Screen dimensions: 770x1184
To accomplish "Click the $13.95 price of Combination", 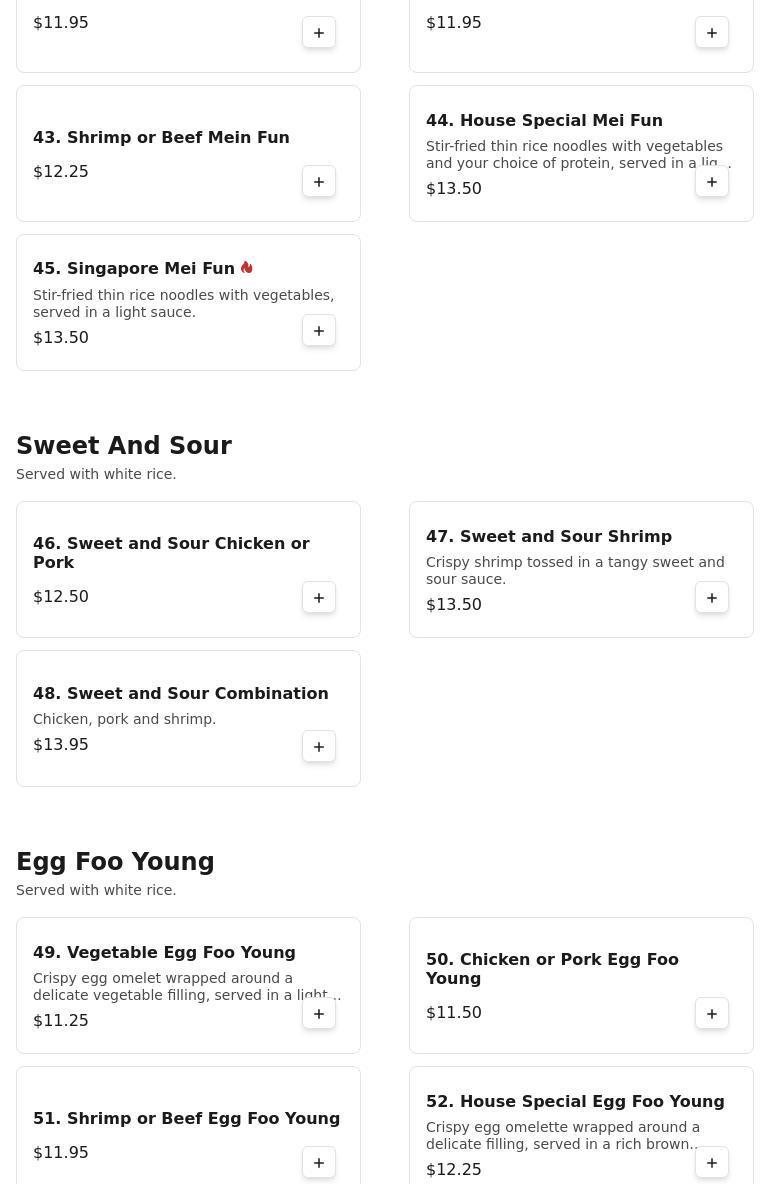I will 60,745.
